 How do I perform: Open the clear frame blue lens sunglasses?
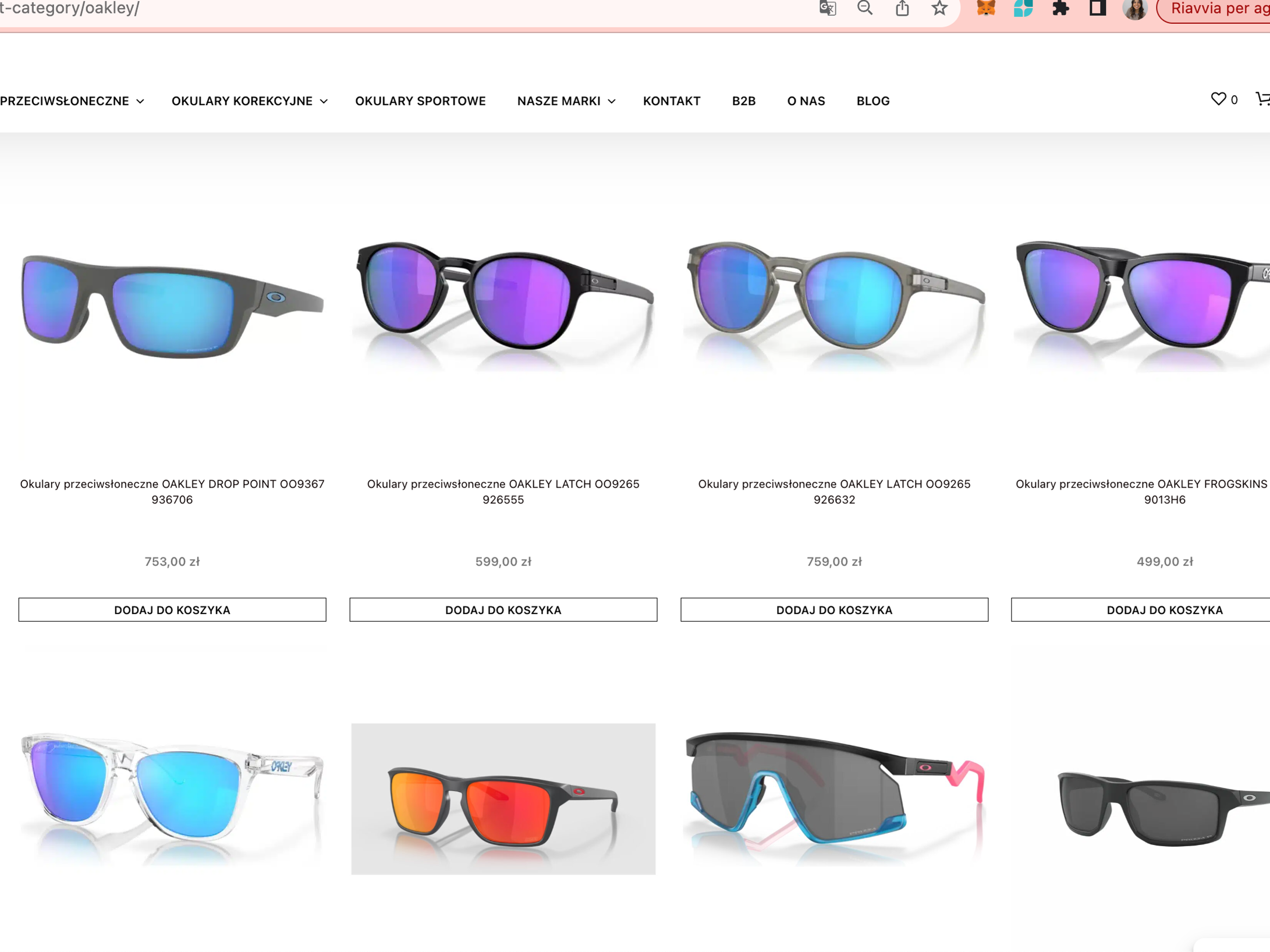pos(172,798)
